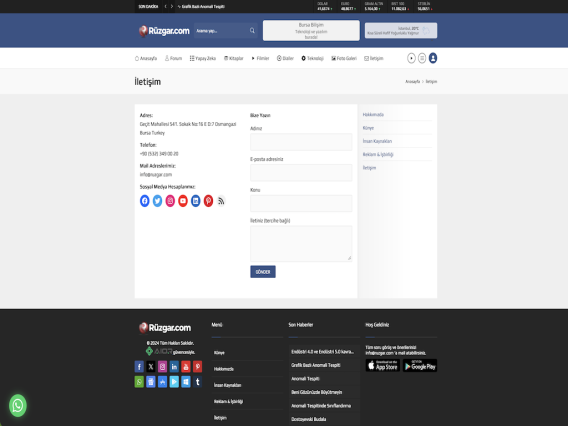Open the footer LinkedIn square icon

[174, 367]
